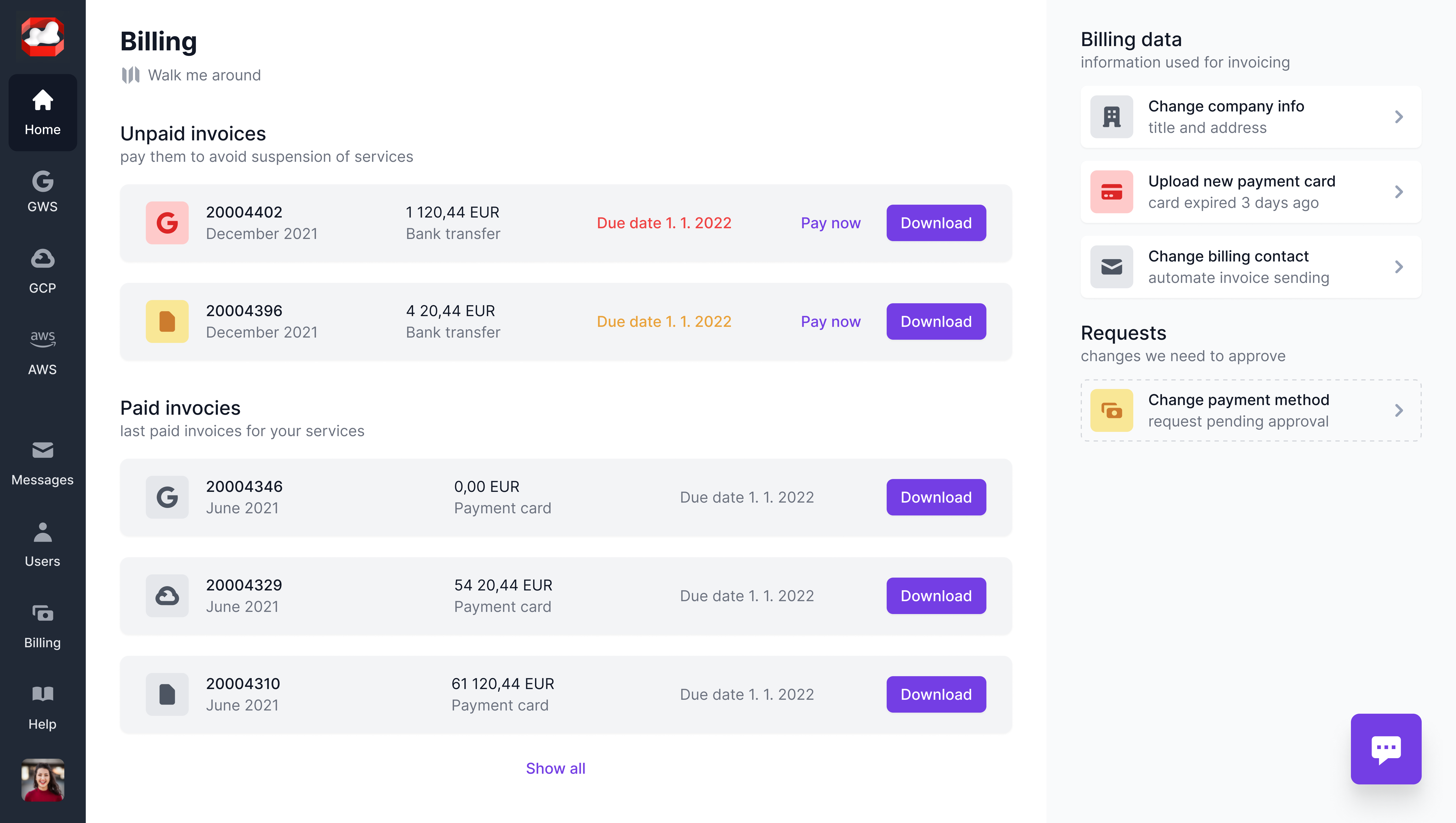
Task: Download paid invoice 20004346
Action: coord(936,497)
